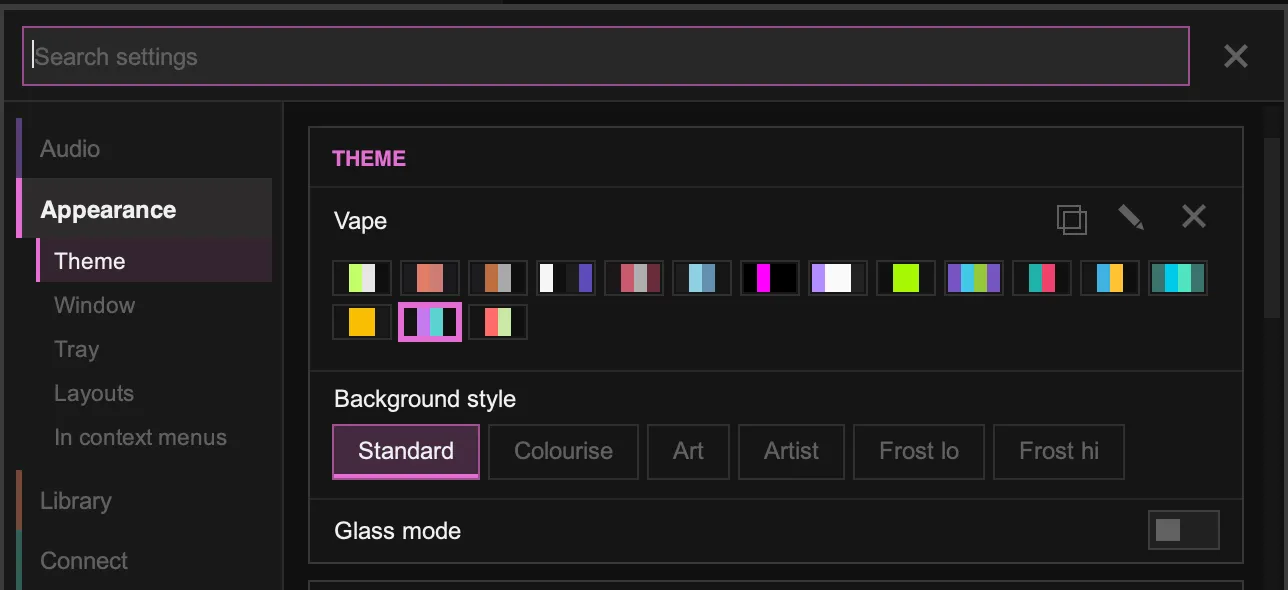1288x590 pixels.
Task: Toggle the Glass mode switch
Action: (1183, 530)
